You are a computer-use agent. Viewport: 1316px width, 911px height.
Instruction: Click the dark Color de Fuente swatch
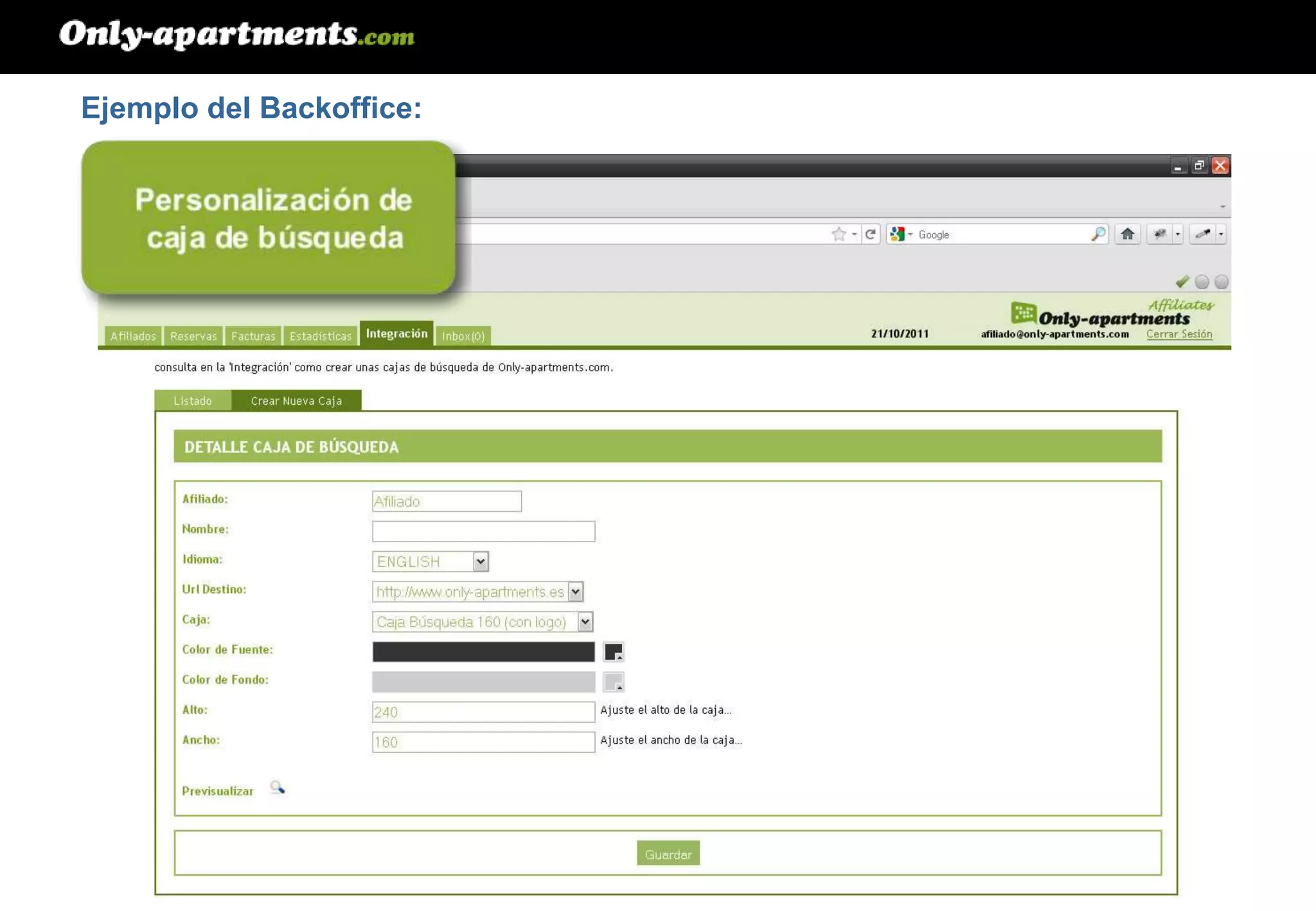tap(484, 651)
